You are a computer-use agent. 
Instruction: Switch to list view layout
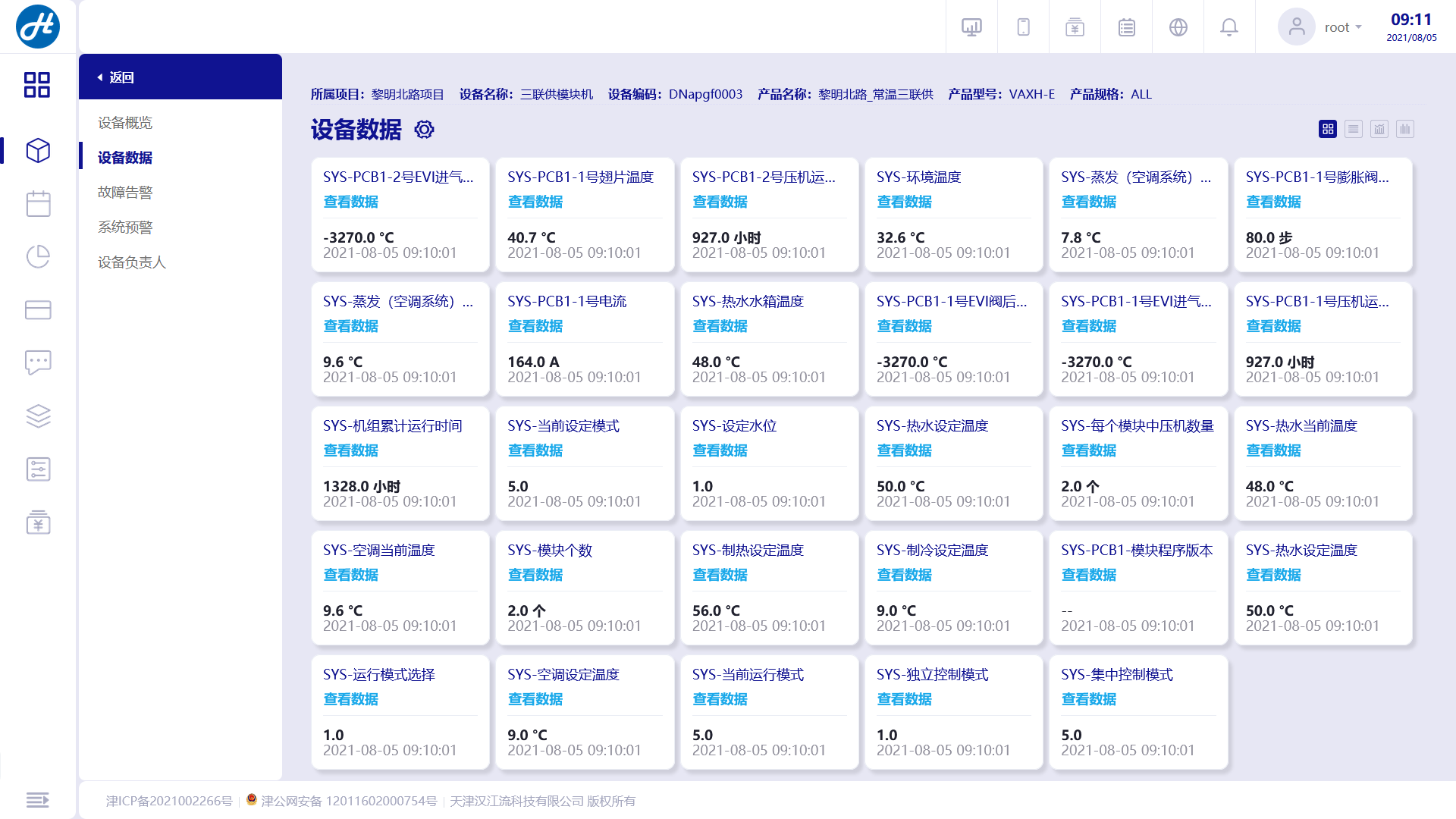pyautogui.click(x=1354, y=130)
